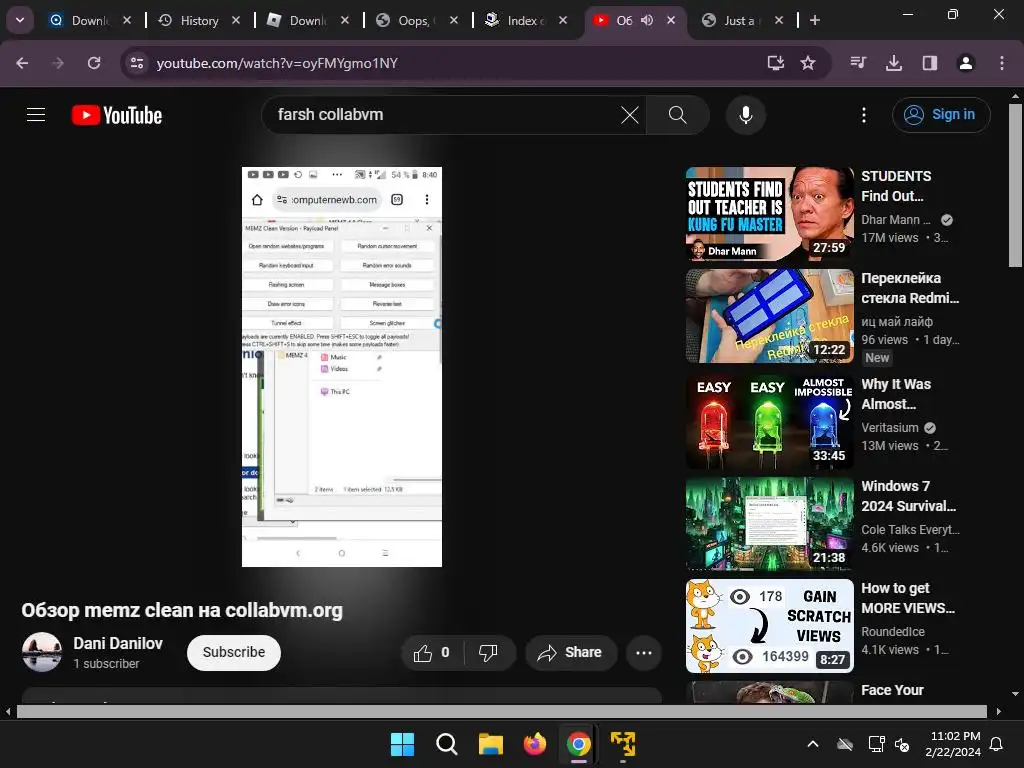Open notifications bell in taskbar

(997, 744)
